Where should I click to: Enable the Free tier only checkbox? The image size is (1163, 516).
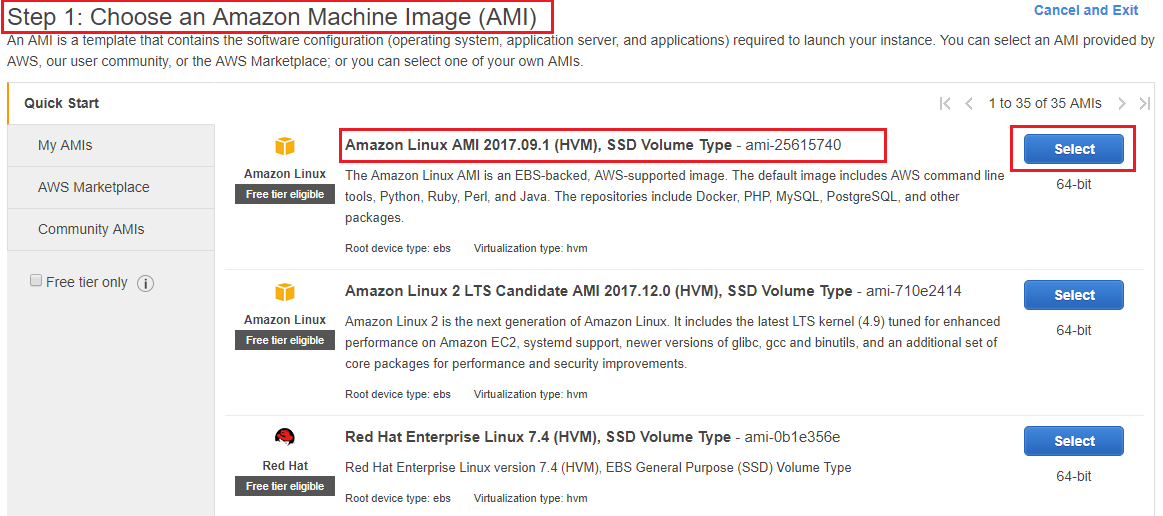[x=36, y=281]
